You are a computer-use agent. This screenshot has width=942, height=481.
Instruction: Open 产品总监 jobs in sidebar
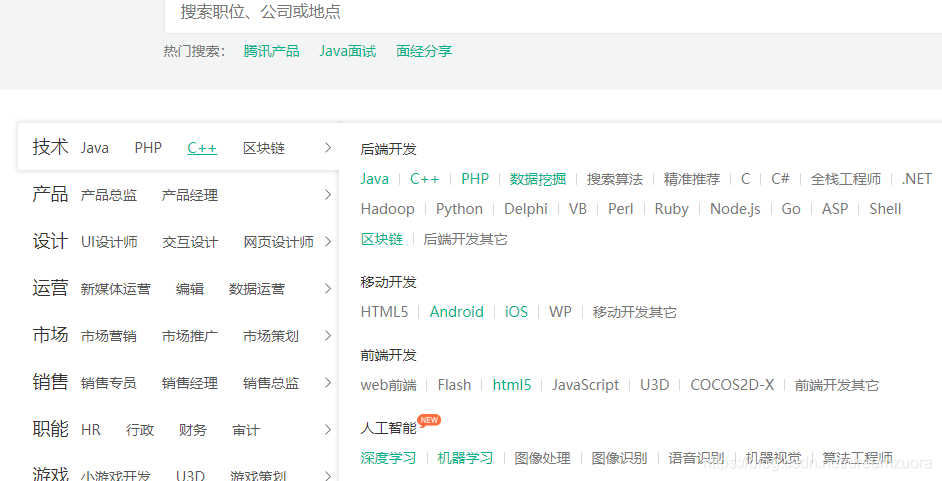(x=109, y=195)
